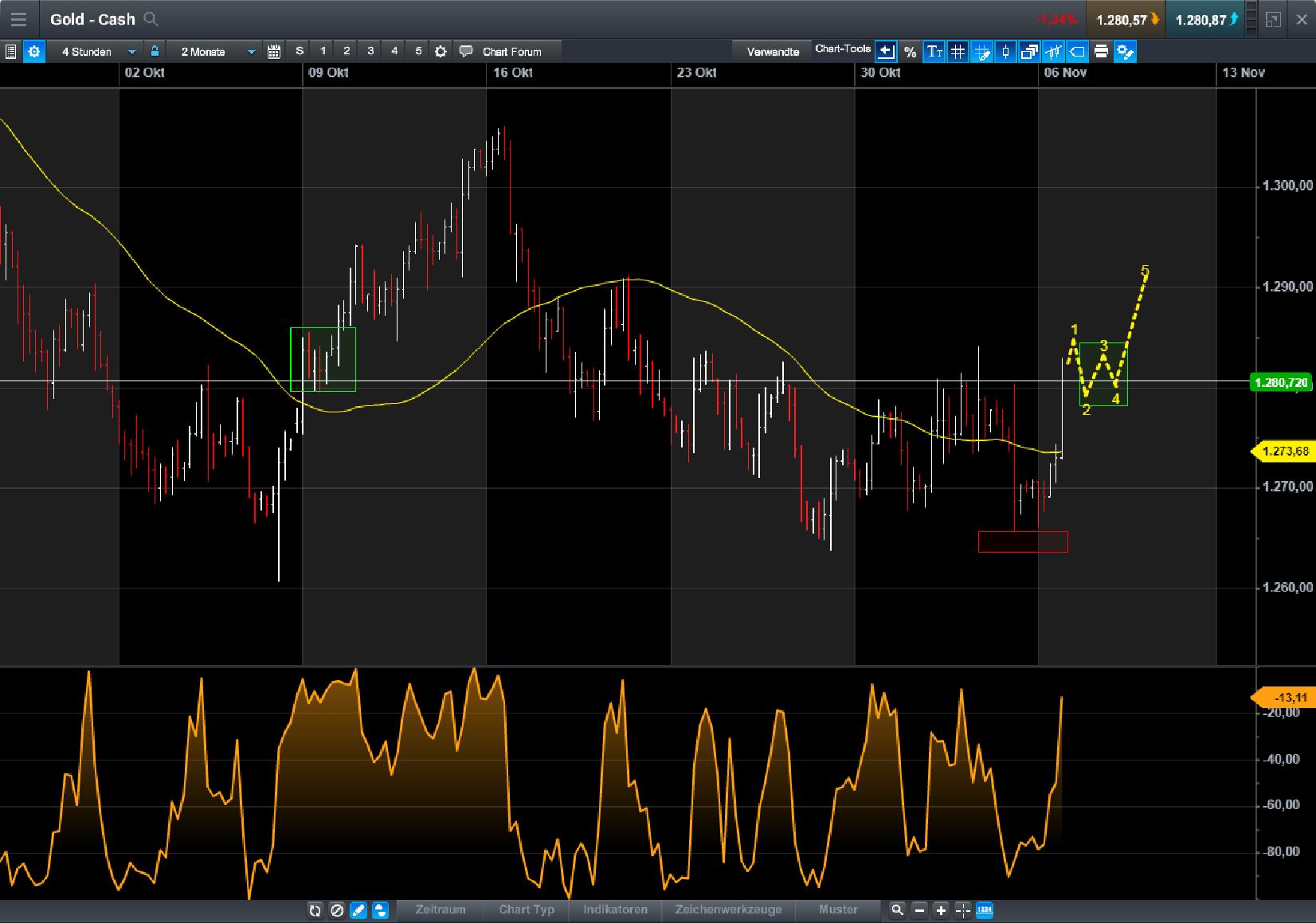Select the candlestick chart type icon
Screen dimensions: 1316x923
1005,51
